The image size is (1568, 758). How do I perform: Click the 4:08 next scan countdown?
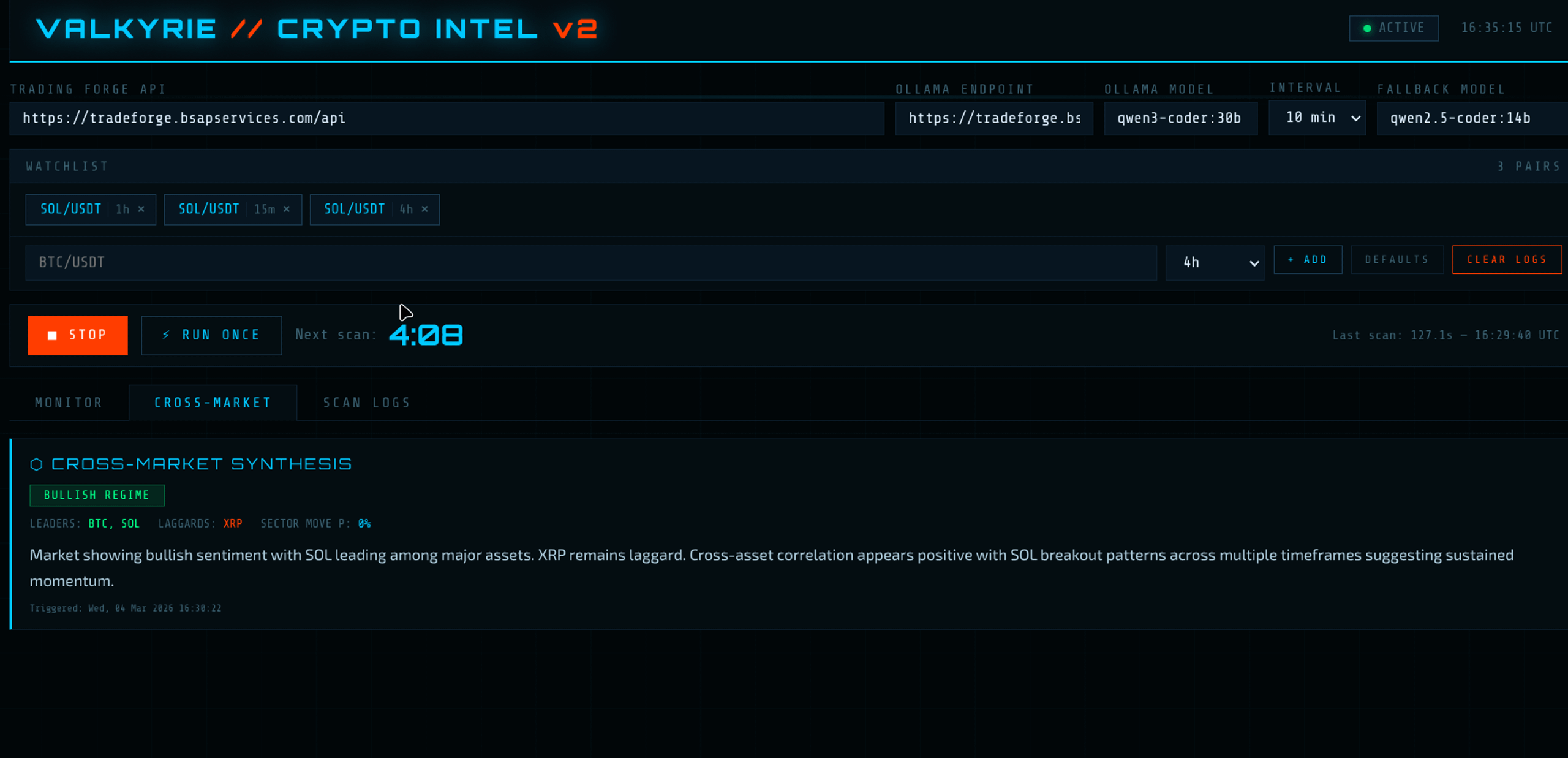(426, 335)
